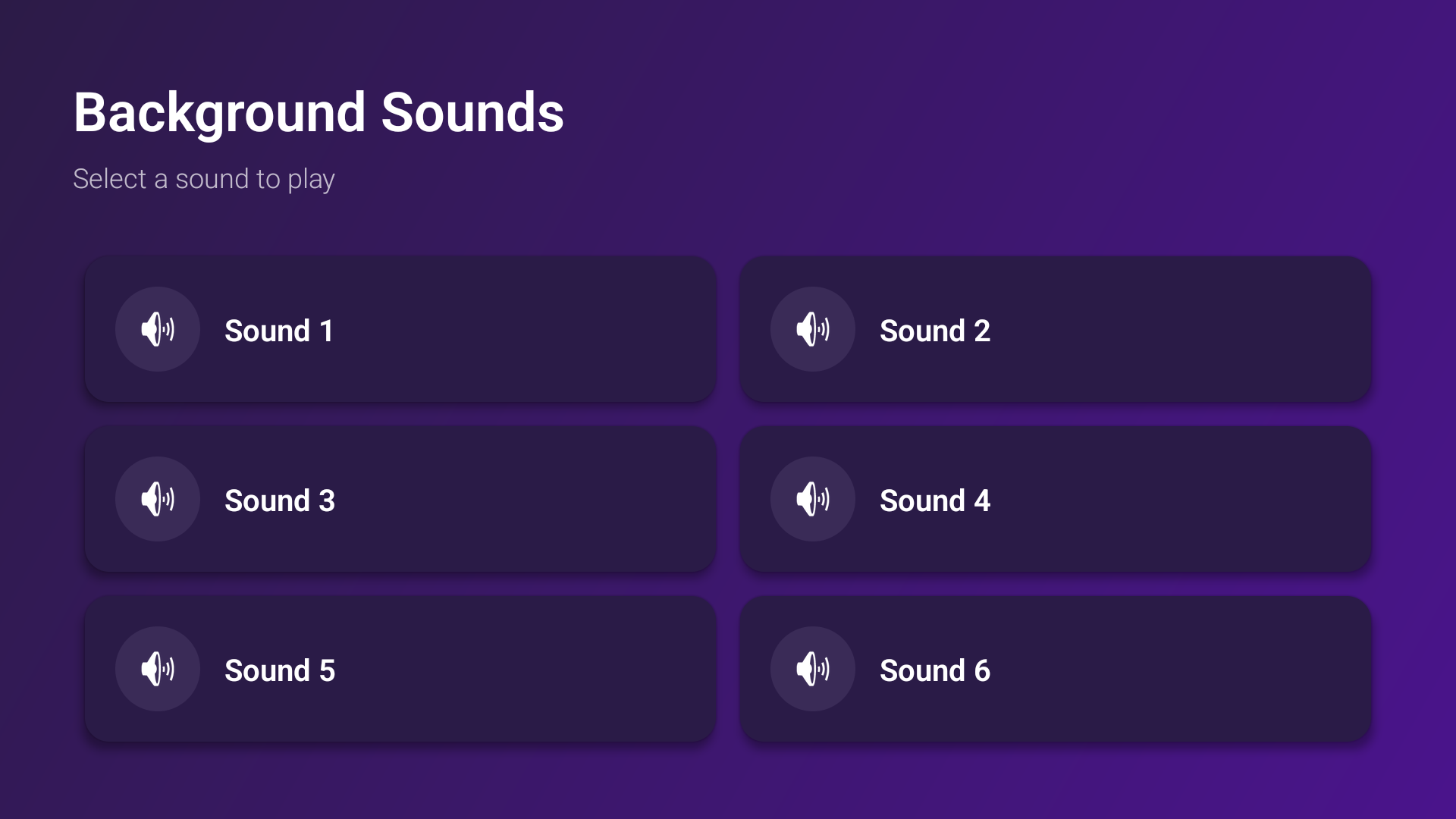The width and height of the screenshot is (1456, 819).
Task: Hit the speaker icon next to Sound 4
Action: (813, 499)
